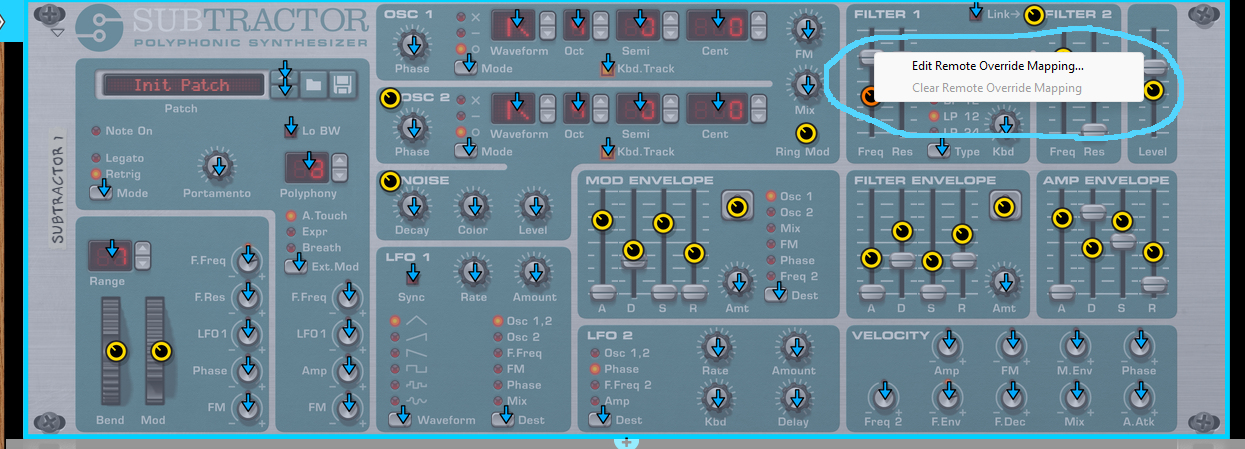Select the LFO 1 Amount knob

coord(534,270)
